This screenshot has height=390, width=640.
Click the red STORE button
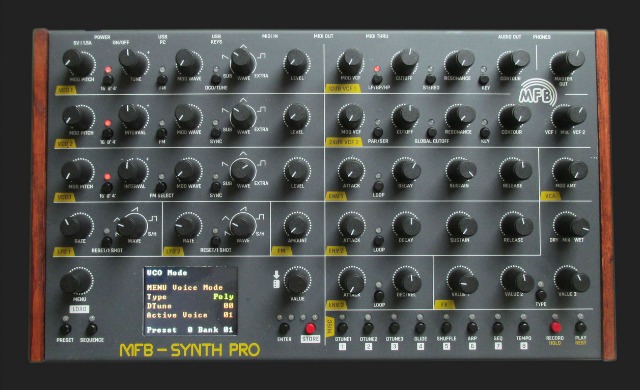pyautogui.click(x=310, y=328)
